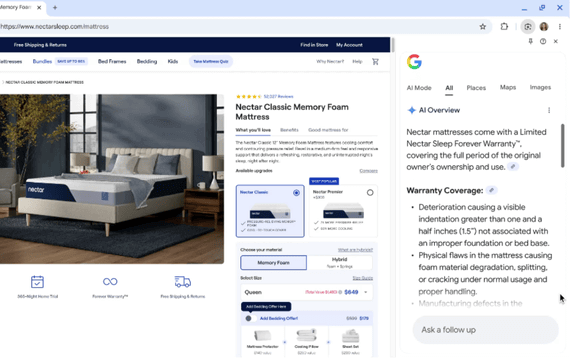Open the Size Guide link
Viewport: 570px width, 360px height.
click(362, 278)
